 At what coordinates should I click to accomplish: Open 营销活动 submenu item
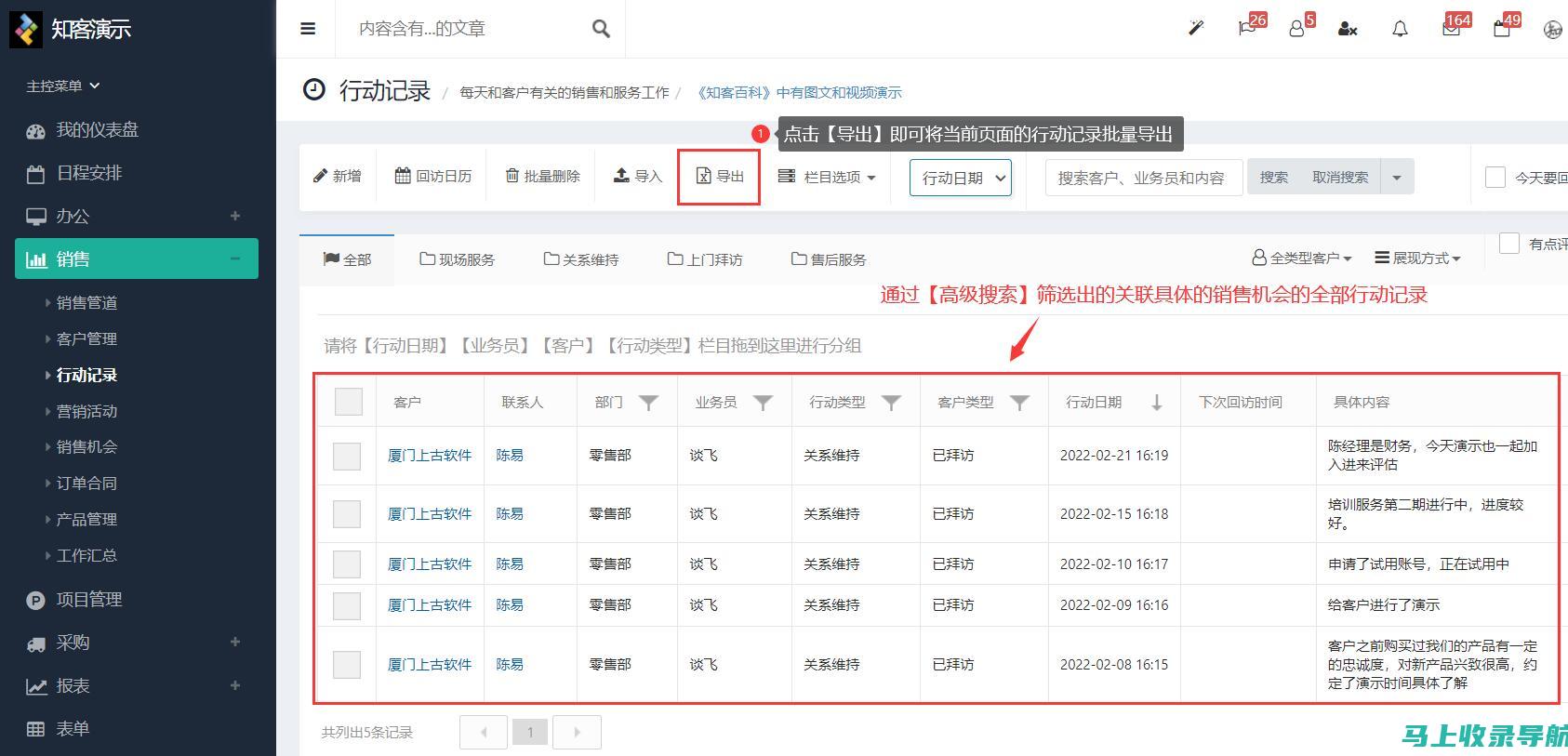coord(86,411)
